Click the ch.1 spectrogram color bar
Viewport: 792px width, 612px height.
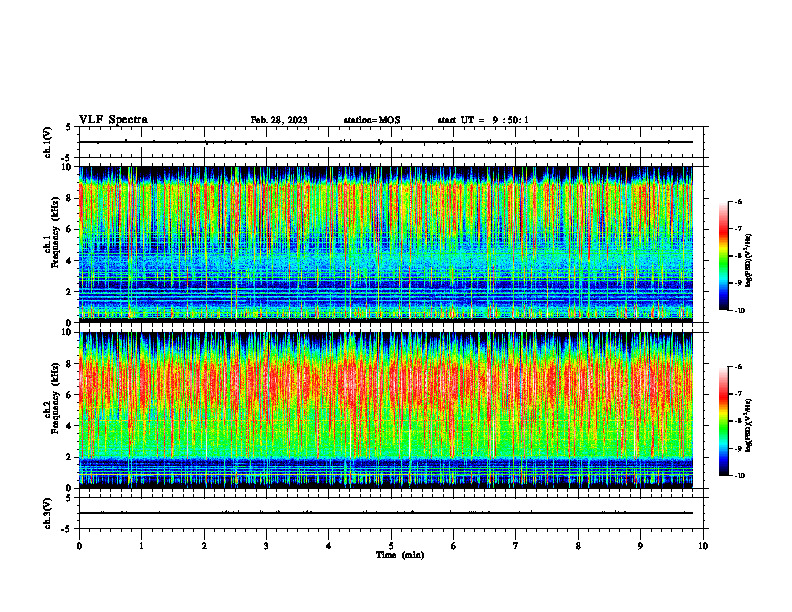pyautogui.click(x=723, y=256)
